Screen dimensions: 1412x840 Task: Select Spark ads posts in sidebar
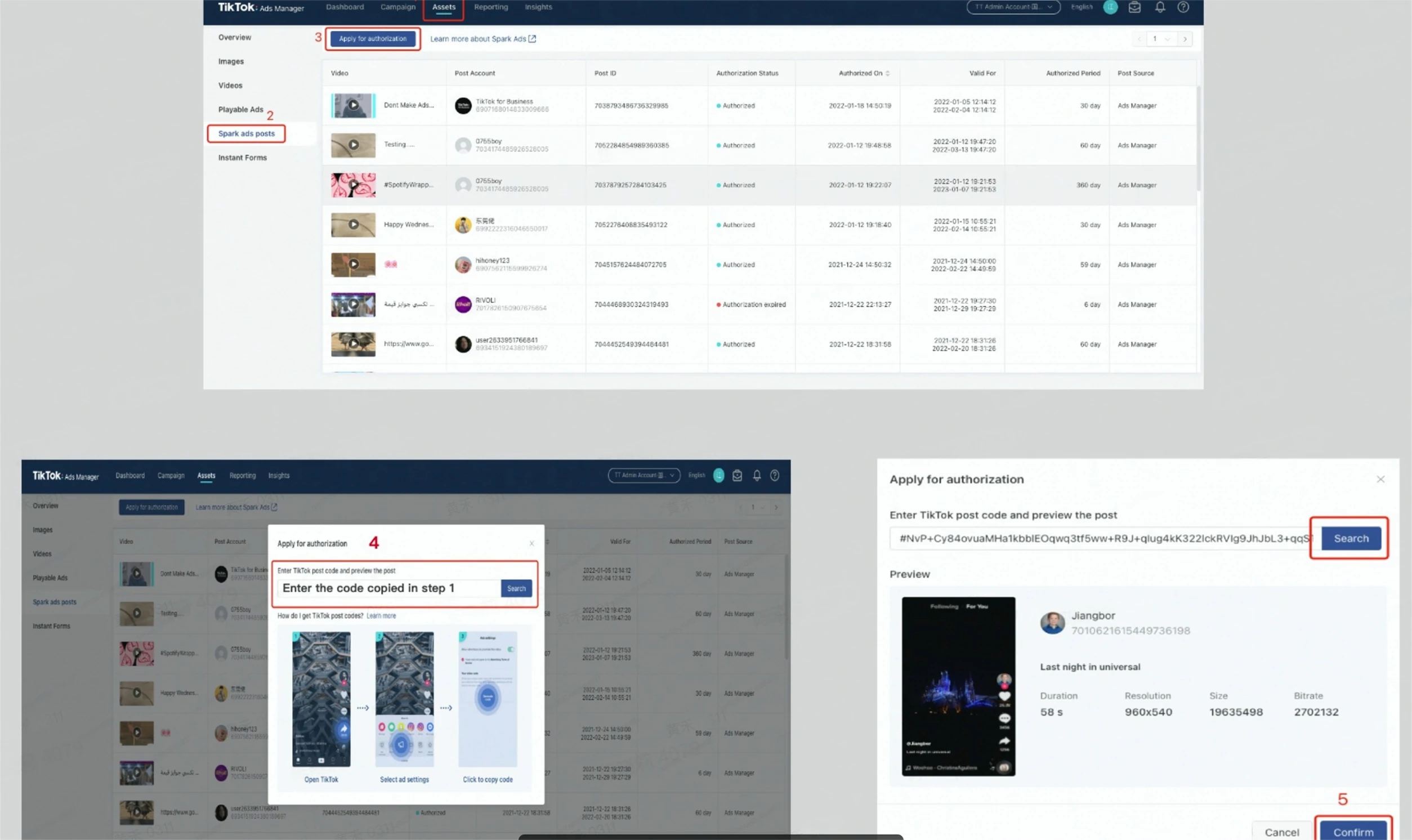(x=246, y=133)
